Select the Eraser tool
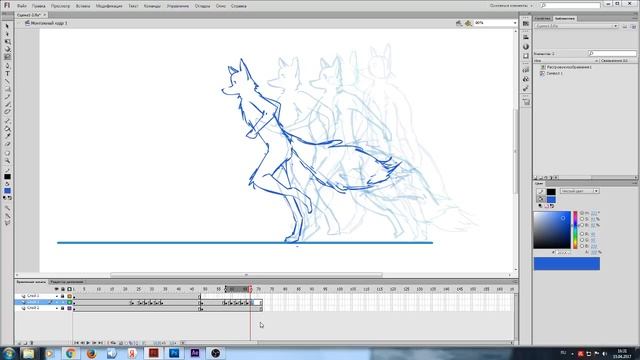640x360 pixels. coord(7,144)
